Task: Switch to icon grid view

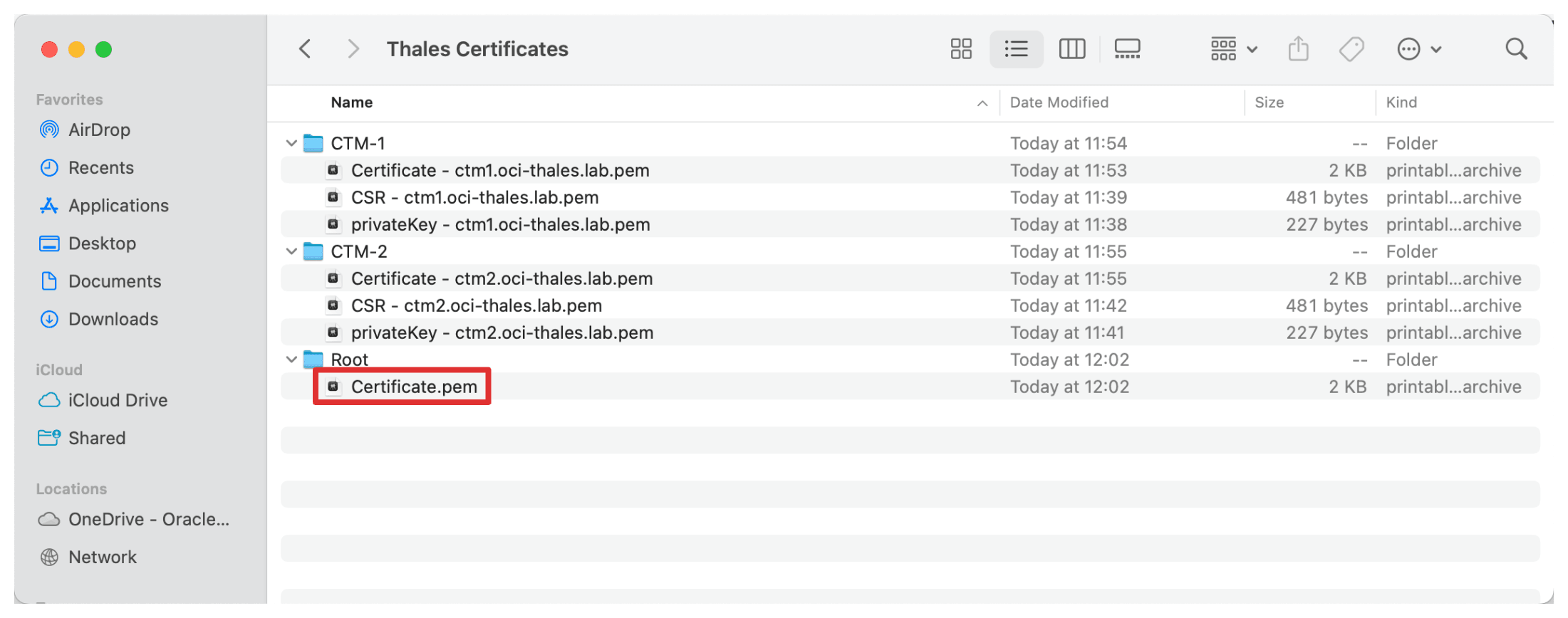Action: coord(961,49)
